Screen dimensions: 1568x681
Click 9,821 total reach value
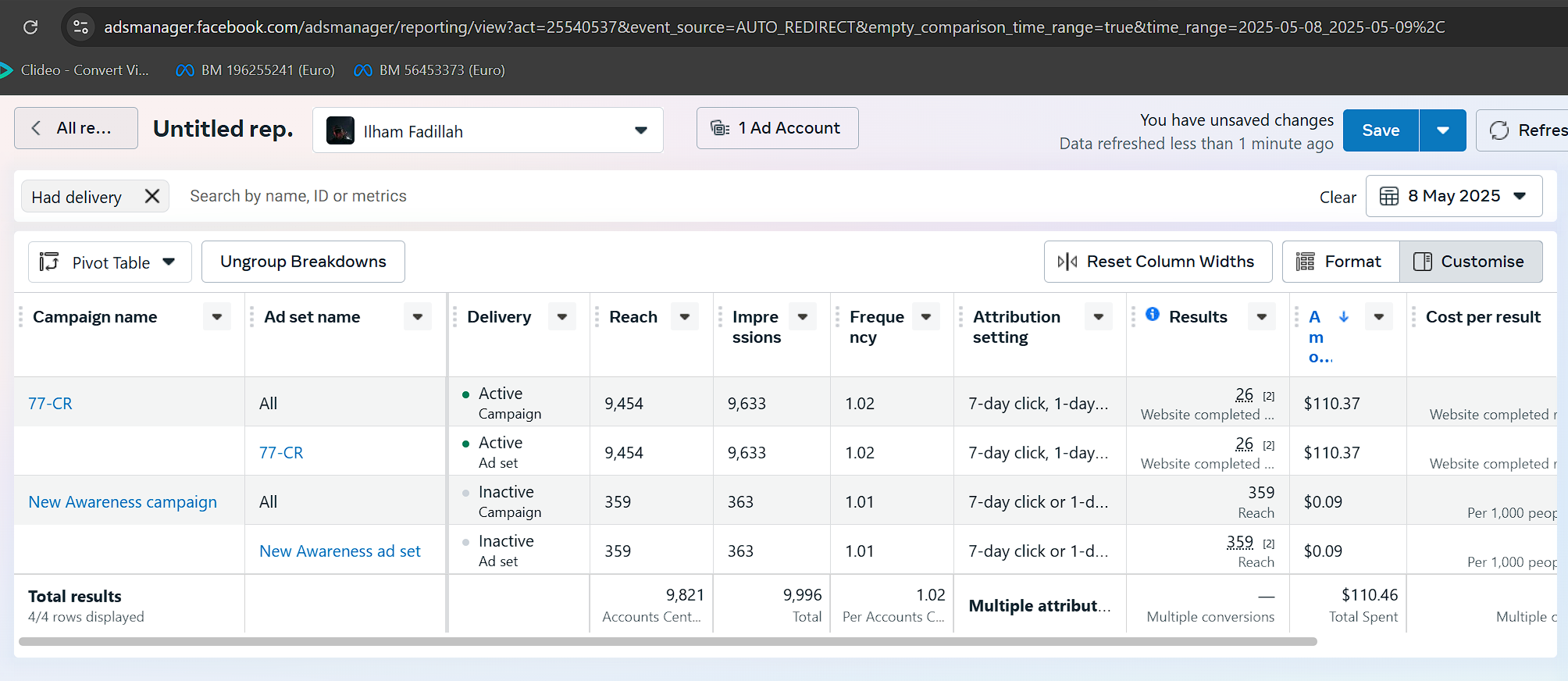685,595
